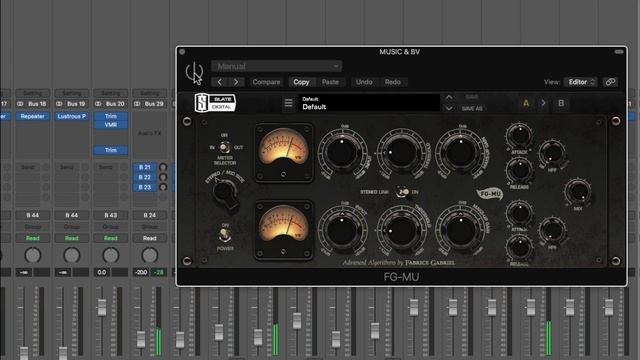Screen dimensions: 640x360
Task: Click the top channel HPF knob
Action: coord(552,153)
